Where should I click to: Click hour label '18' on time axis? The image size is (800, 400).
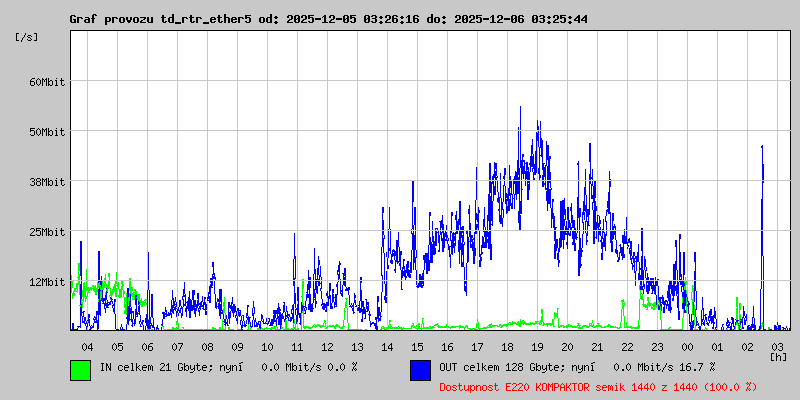[x=507, y=347]
